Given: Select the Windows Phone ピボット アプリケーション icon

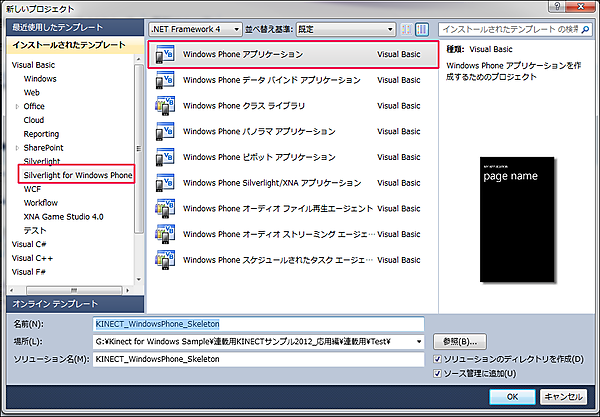Looking at the screenshot, I should (x=165, y=158).
